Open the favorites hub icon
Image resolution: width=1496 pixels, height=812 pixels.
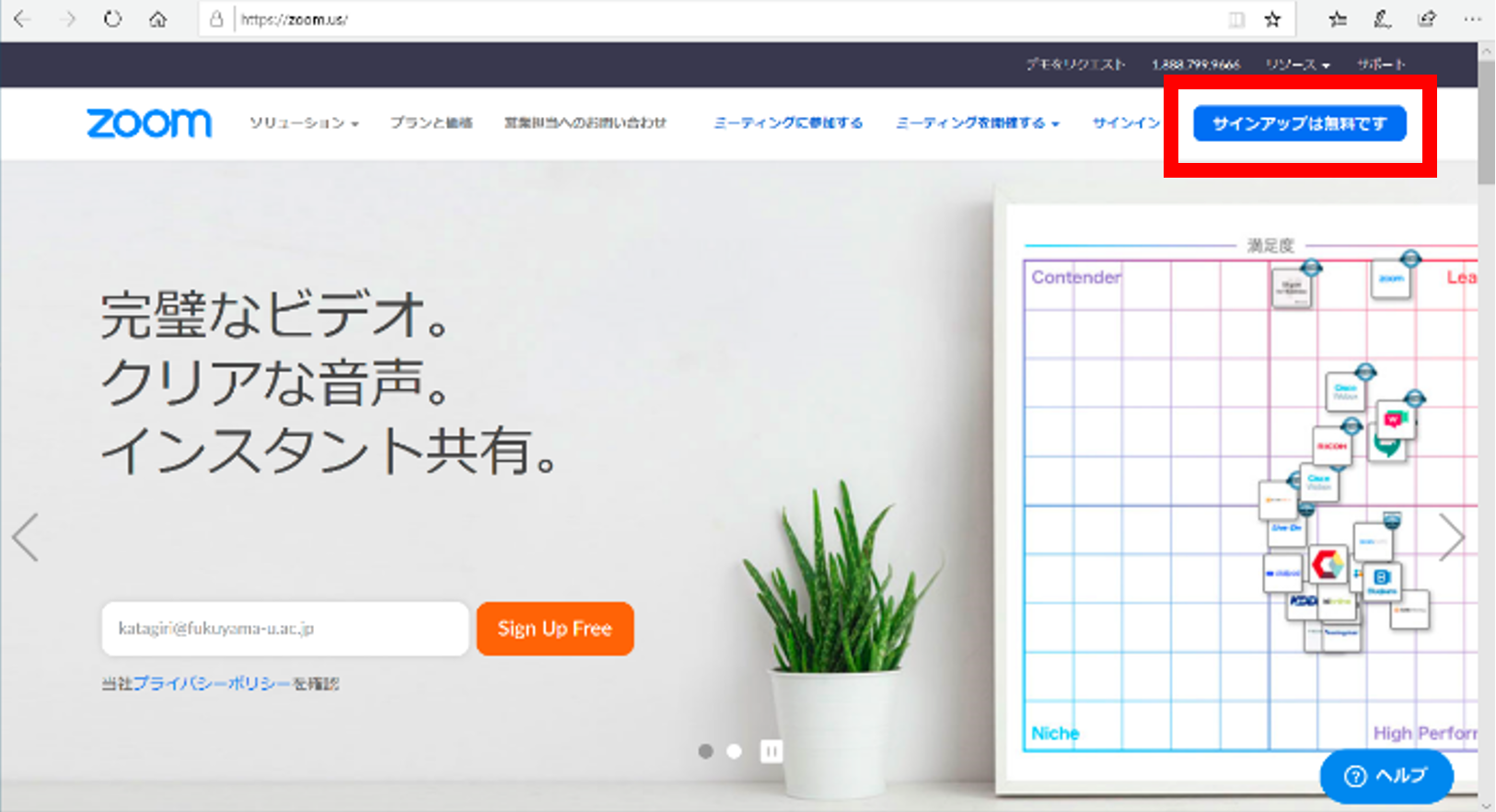(x=1338, y=19)
